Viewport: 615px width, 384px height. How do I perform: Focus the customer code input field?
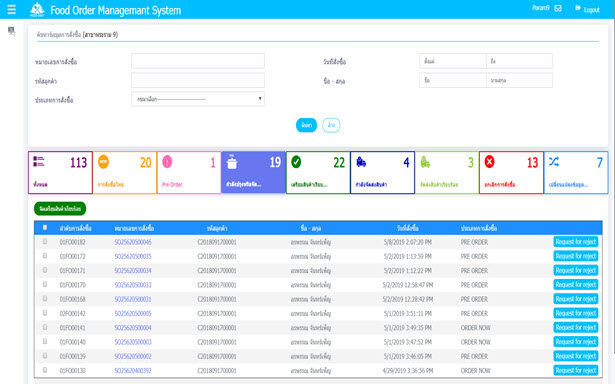coord(198,80)
